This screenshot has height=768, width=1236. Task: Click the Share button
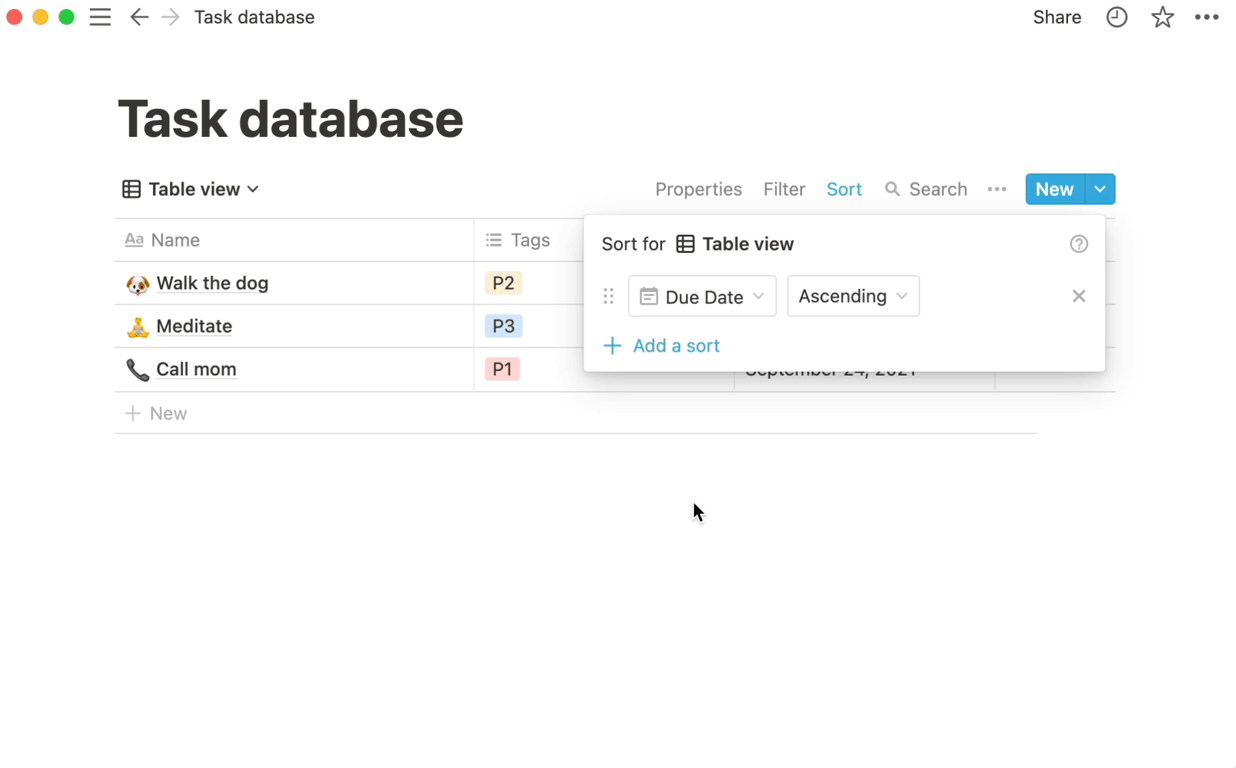(1057, 17)
